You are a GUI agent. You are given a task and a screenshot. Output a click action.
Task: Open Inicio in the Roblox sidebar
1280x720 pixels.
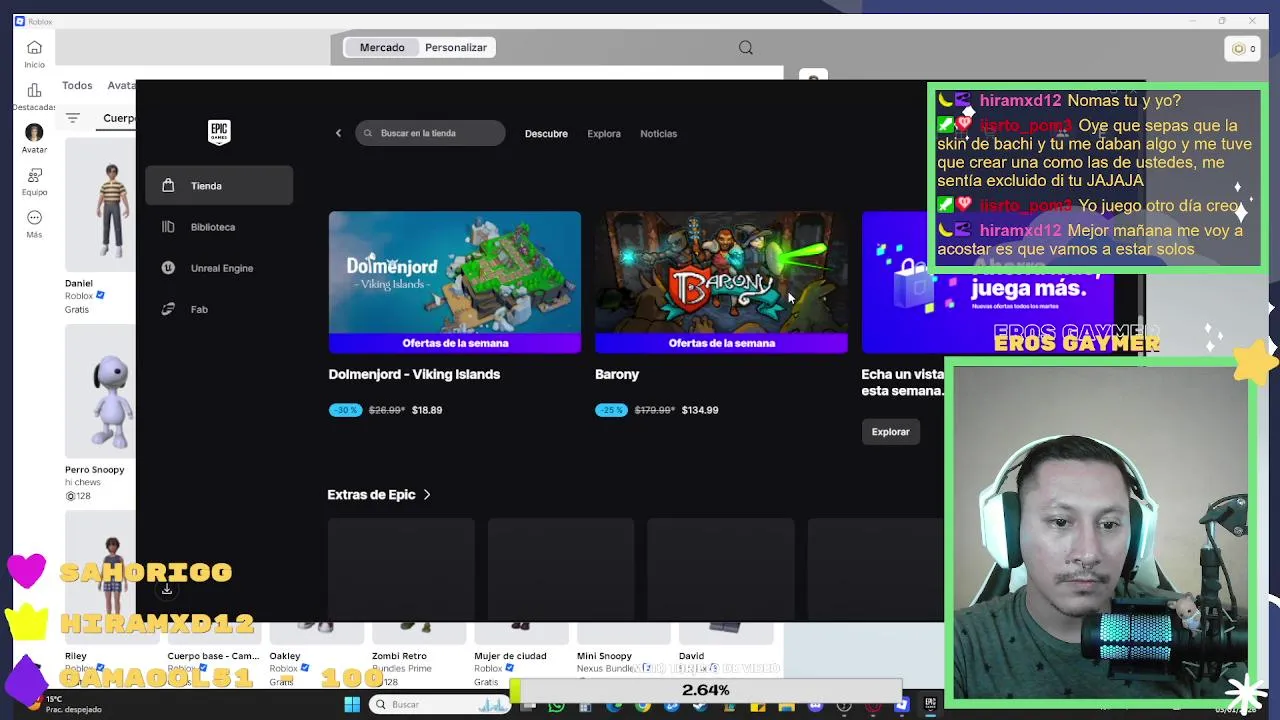[x=34, y=54]
